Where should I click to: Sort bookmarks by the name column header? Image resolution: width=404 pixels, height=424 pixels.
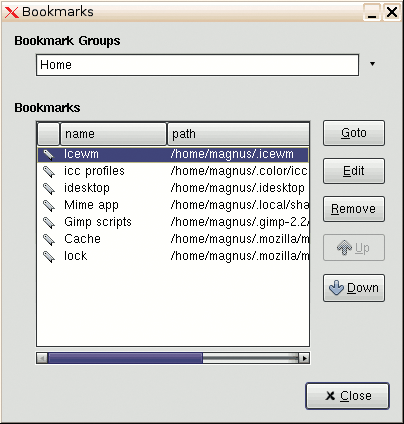point(113,134)
